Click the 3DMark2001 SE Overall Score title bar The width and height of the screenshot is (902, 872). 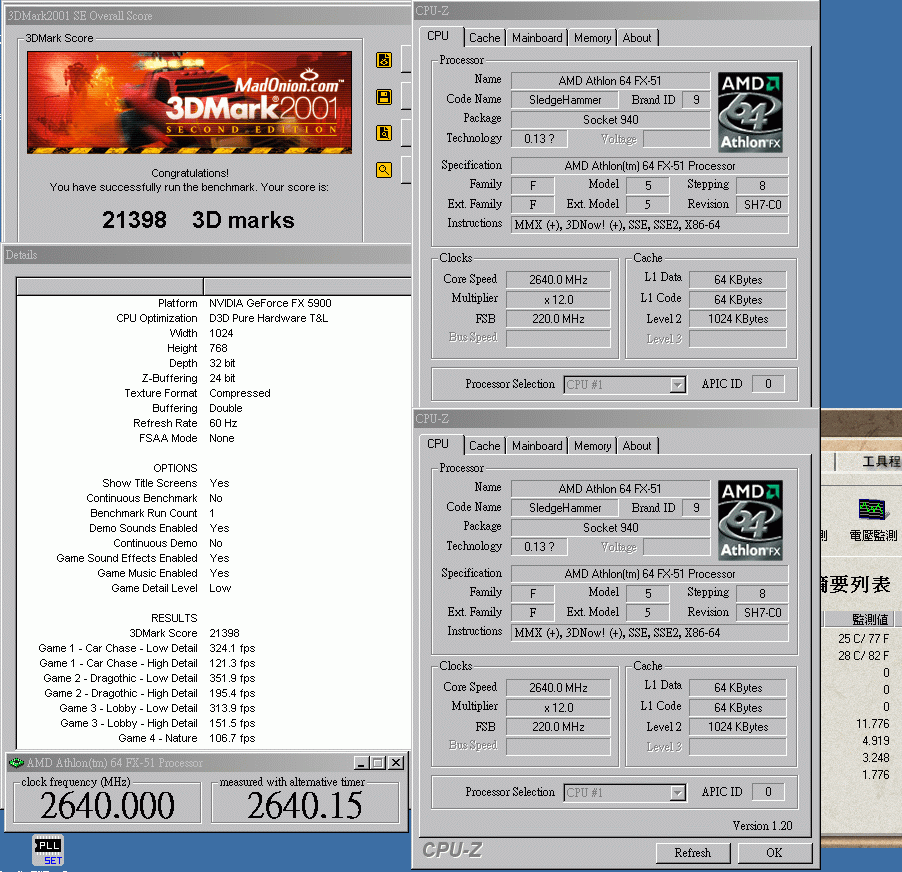coord(207,16)
